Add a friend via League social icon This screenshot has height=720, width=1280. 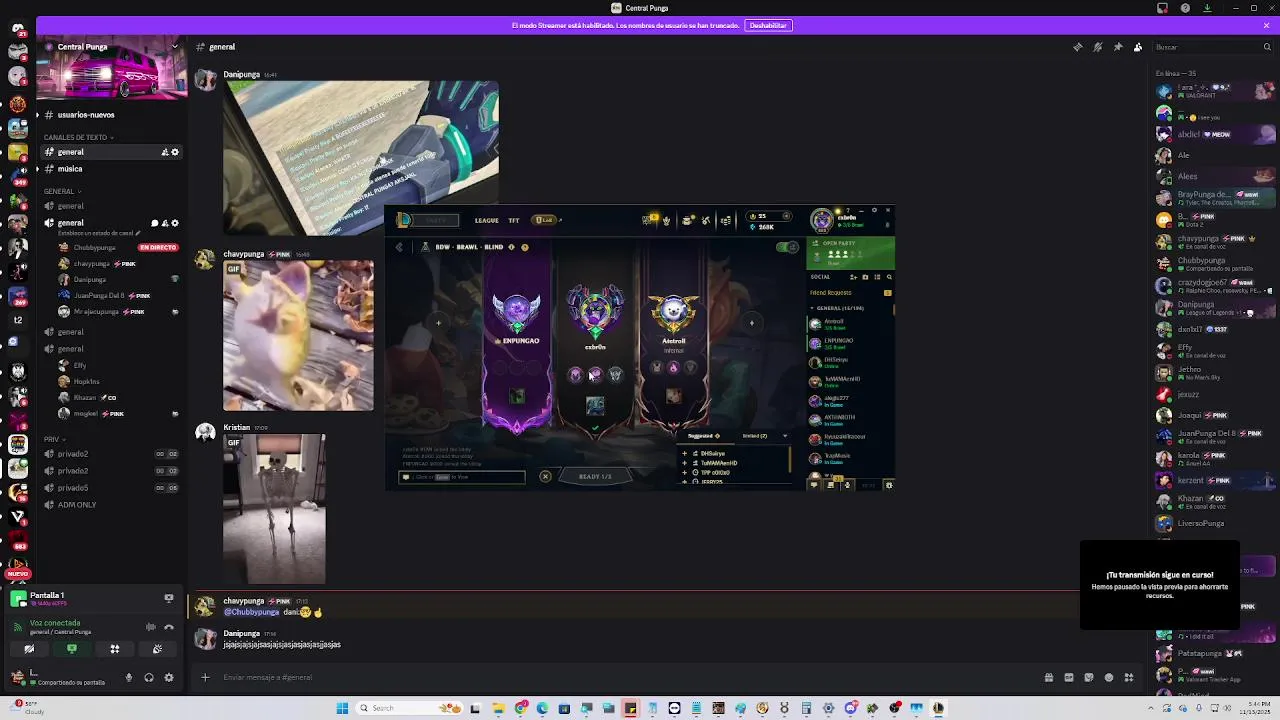(853, 277)
